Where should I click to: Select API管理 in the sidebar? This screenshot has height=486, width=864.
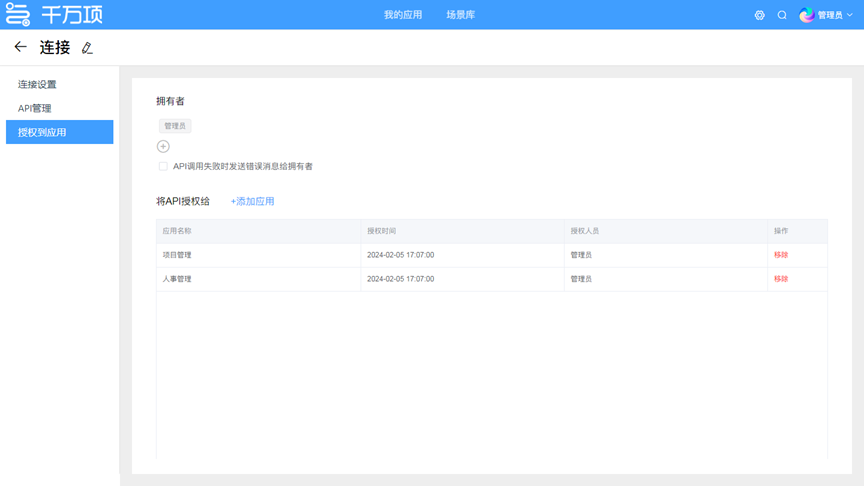(35, 108)
